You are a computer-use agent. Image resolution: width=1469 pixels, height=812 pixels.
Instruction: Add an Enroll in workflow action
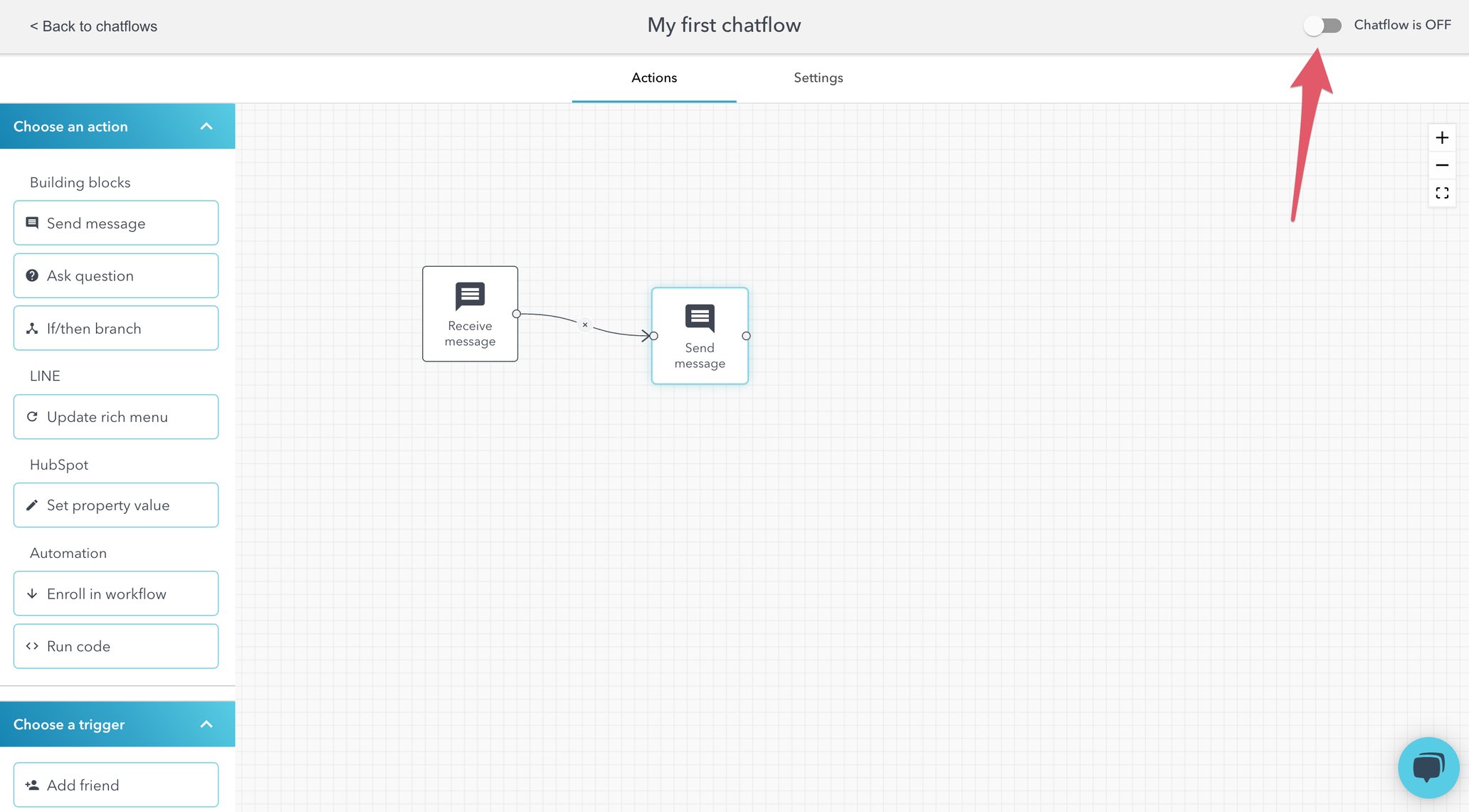click(115, 593)
